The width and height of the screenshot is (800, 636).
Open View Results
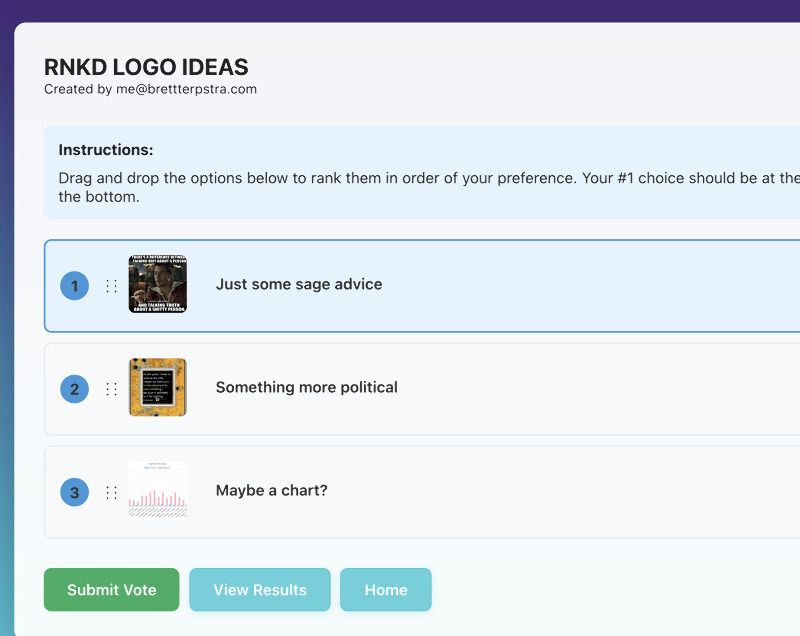259,590
